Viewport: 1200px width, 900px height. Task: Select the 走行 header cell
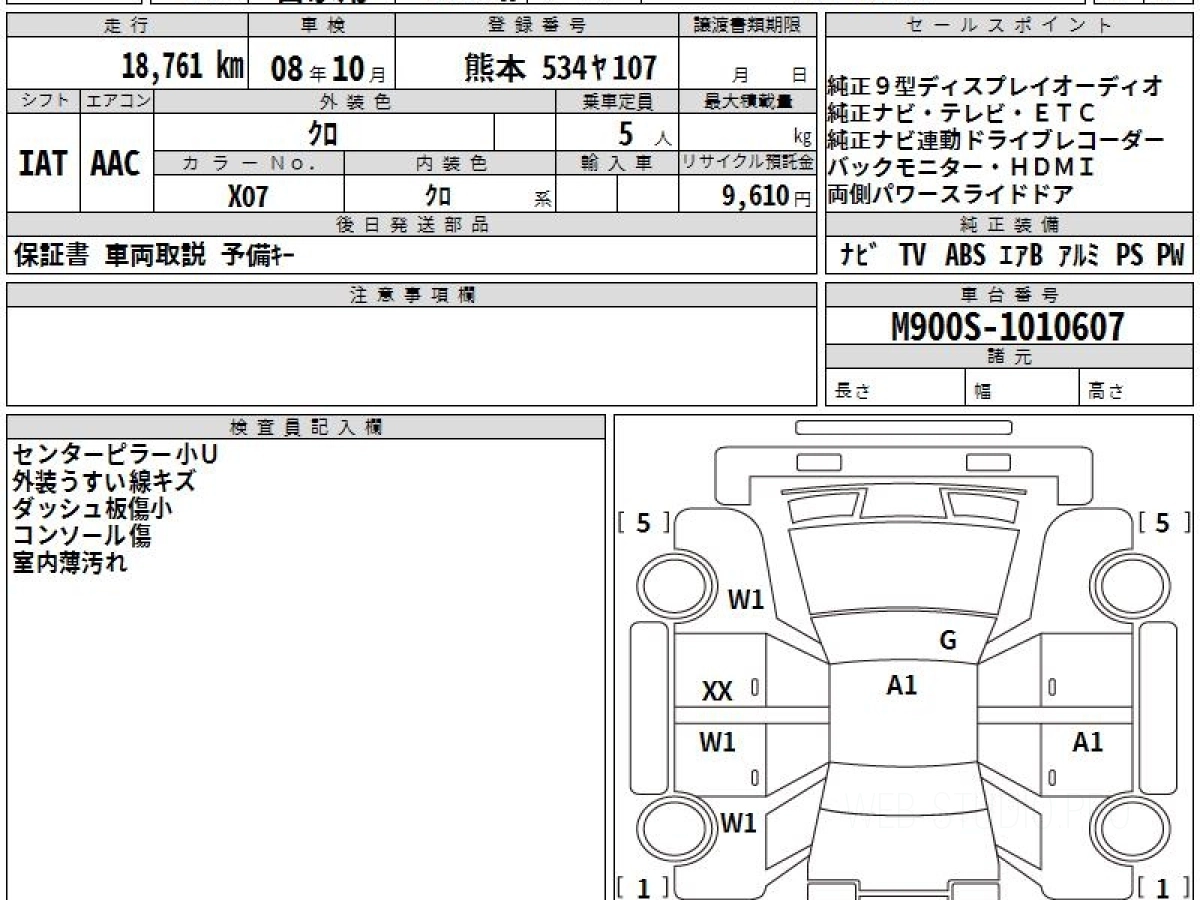127,26
